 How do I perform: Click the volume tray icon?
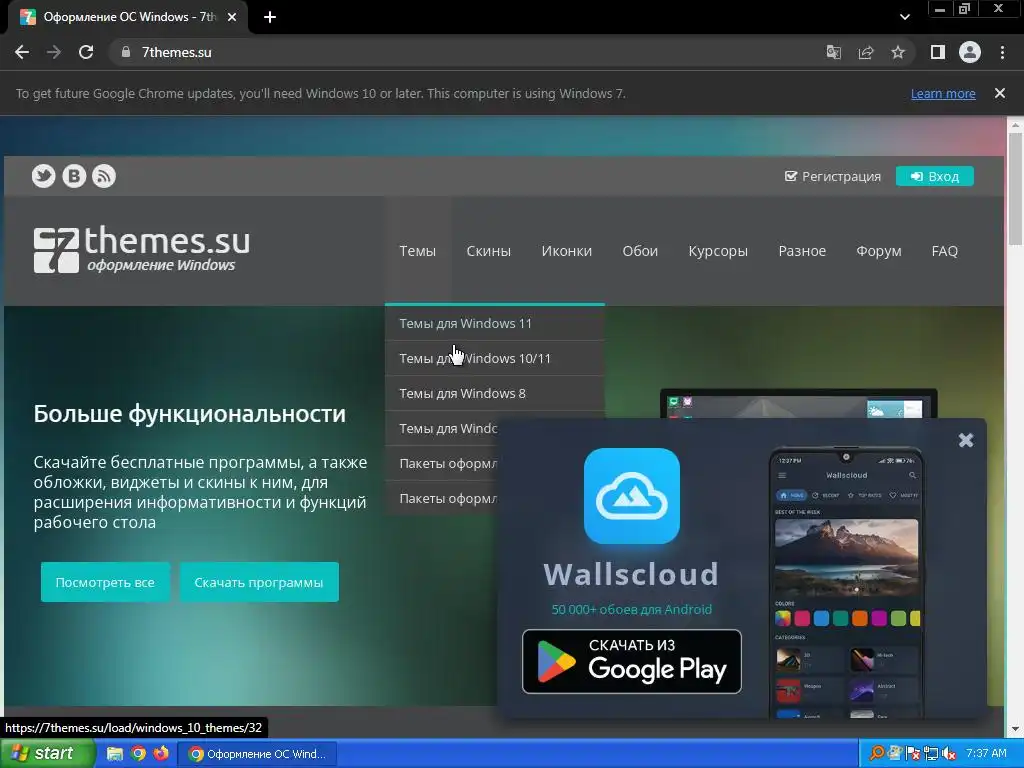[949, 754]
